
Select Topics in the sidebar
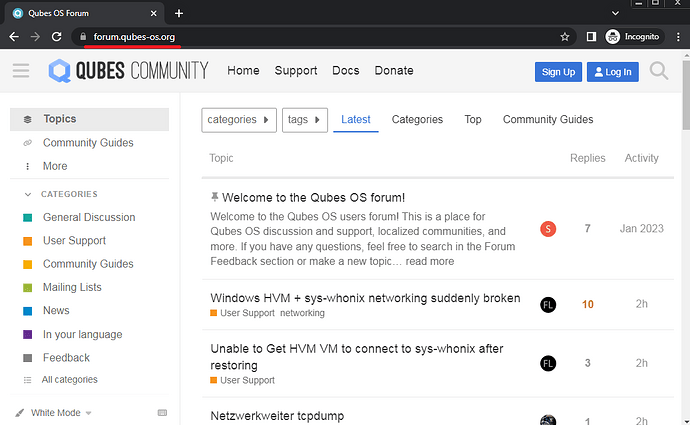point(89,119)
